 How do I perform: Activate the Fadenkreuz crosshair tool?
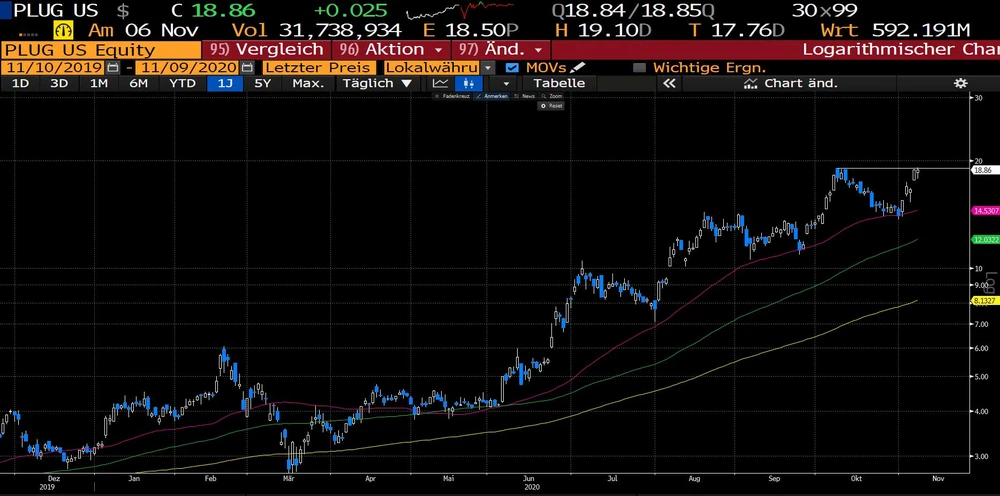click(x=453, y=96)
